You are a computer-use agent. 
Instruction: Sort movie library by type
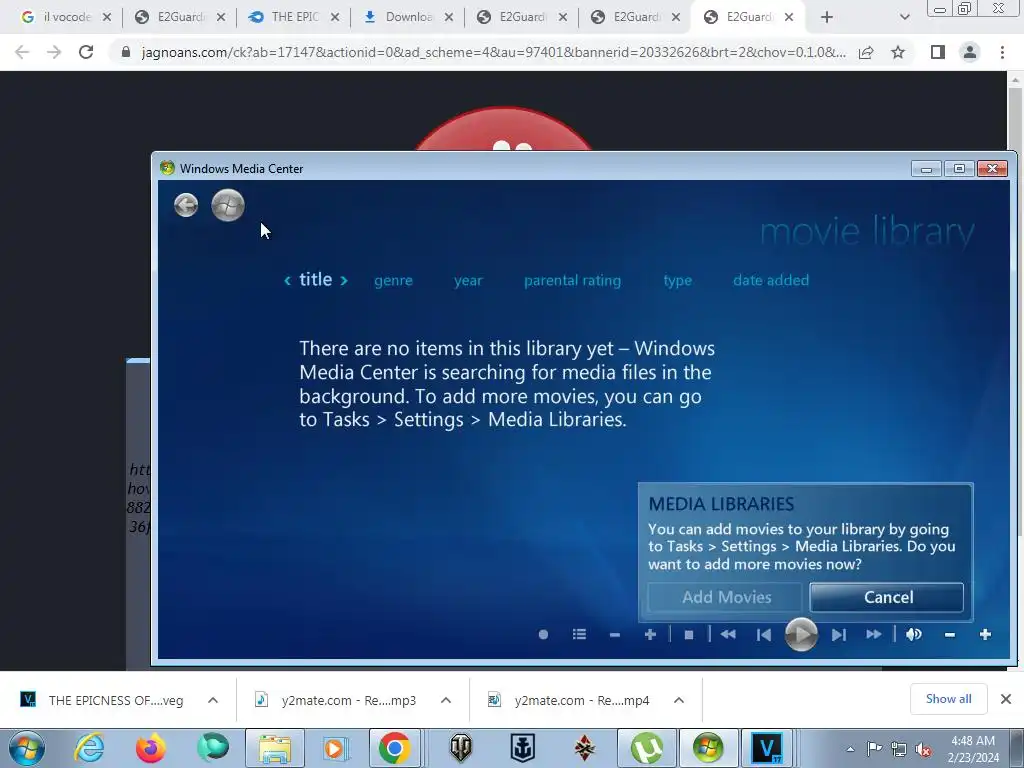(677, 280)
